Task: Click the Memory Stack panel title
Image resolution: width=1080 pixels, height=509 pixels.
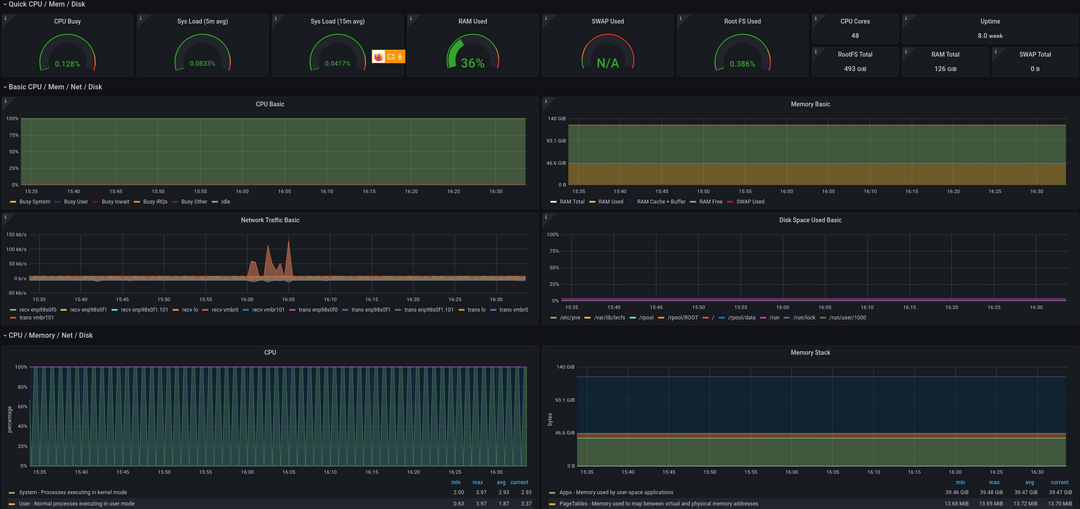Action: coord(810,352)
